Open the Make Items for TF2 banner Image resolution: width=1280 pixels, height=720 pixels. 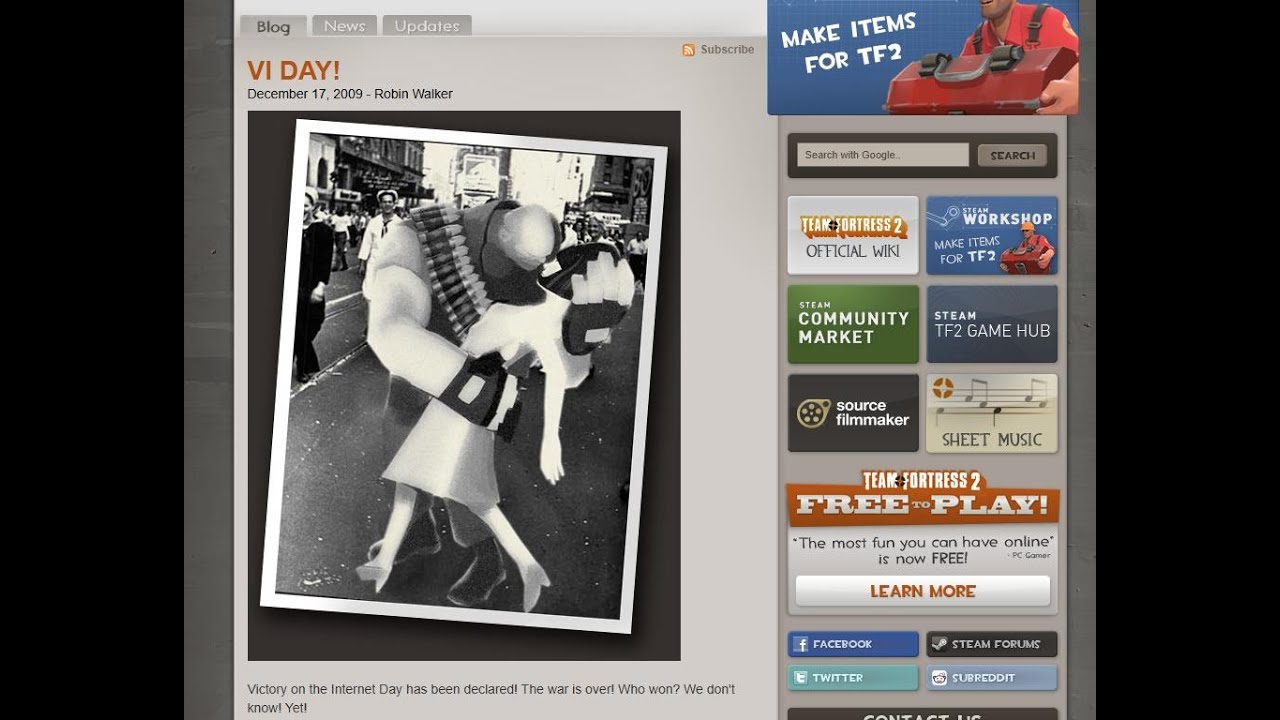tap(923, 57)
